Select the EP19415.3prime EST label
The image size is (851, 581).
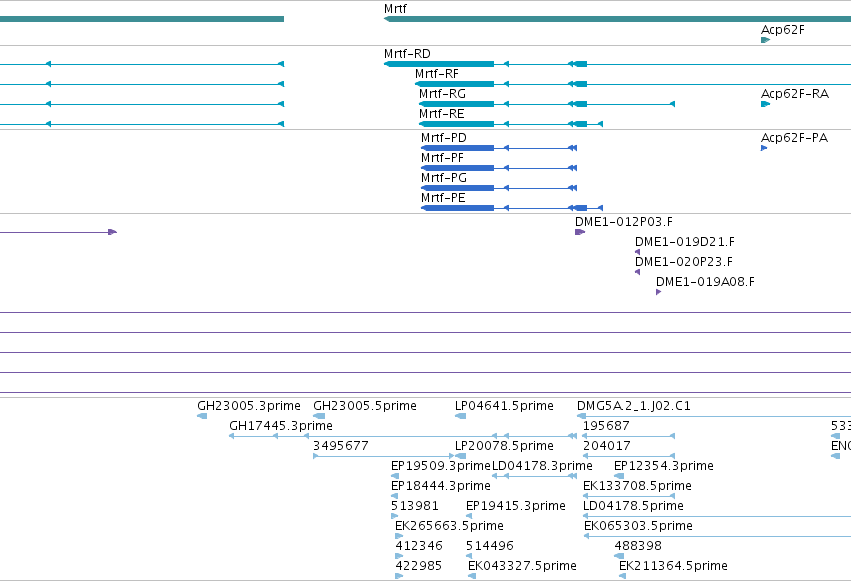pos(516,506)
